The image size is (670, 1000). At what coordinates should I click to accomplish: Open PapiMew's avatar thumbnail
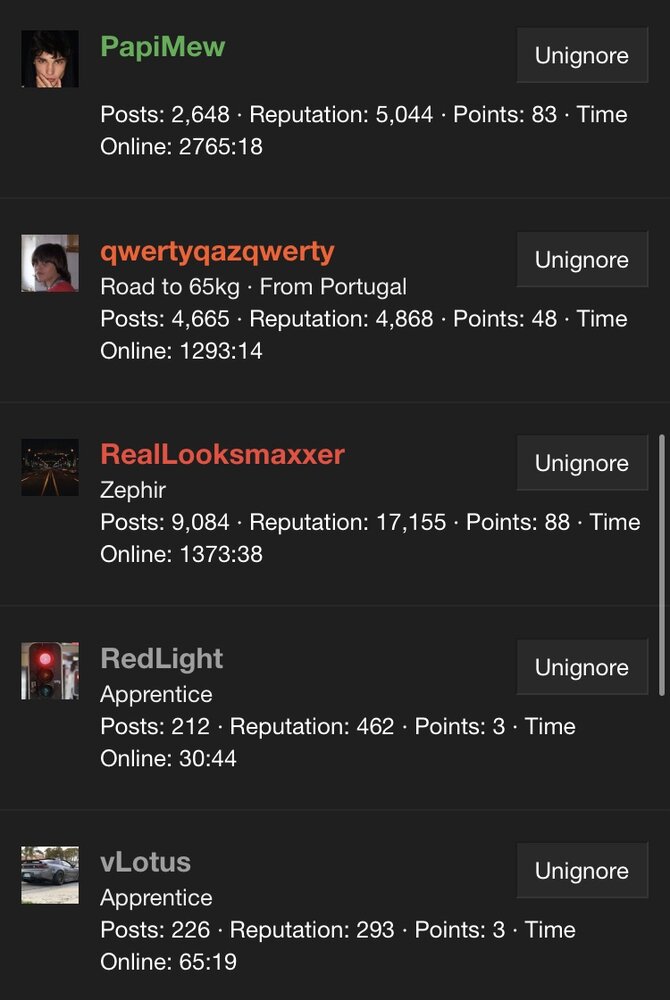(50, 59)
